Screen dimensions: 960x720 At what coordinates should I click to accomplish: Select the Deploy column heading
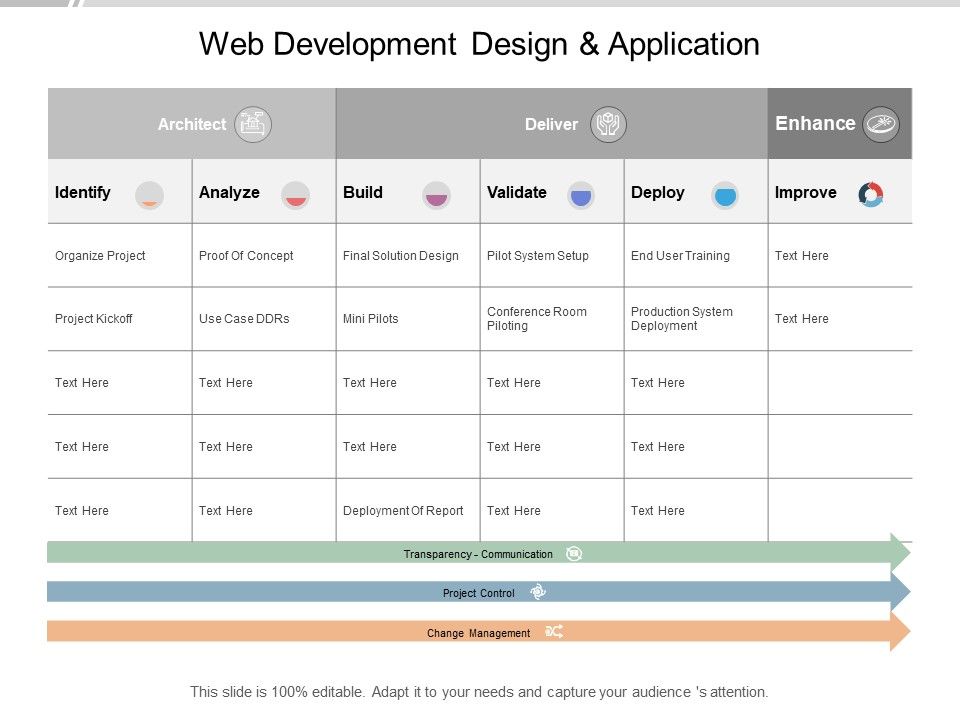(x=658, y=192)
